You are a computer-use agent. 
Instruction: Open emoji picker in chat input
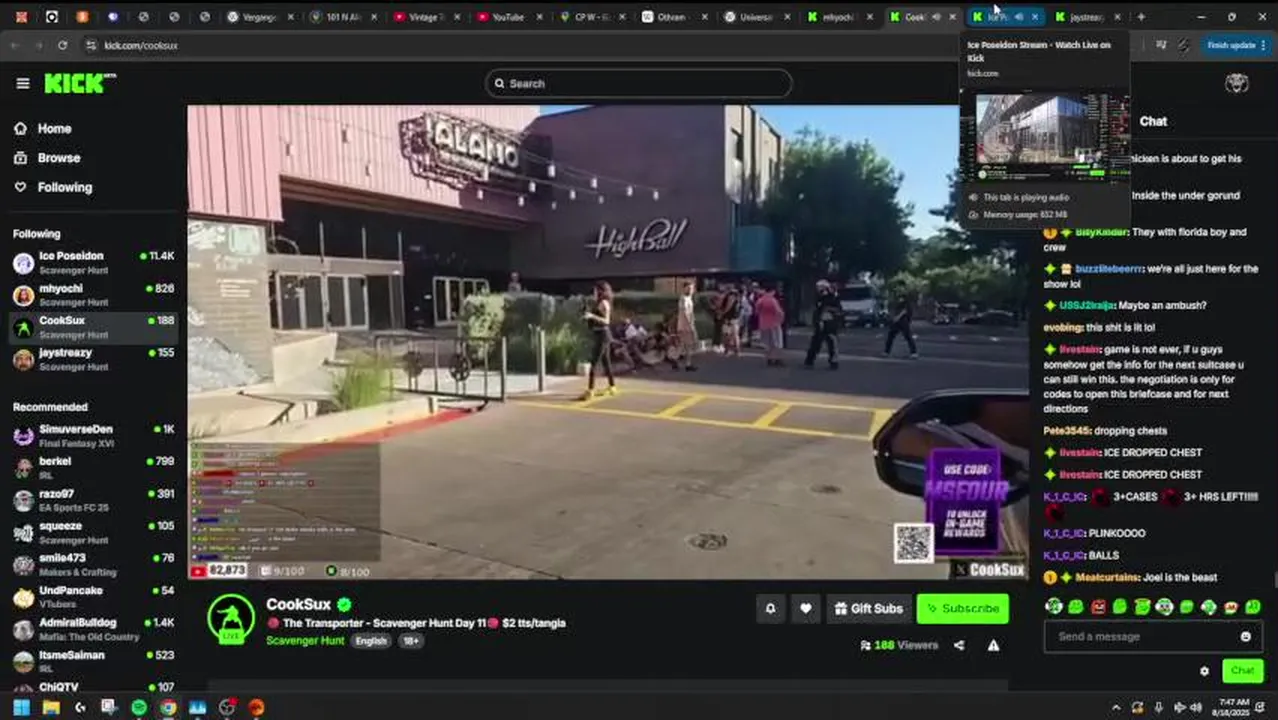(1245, 636)
